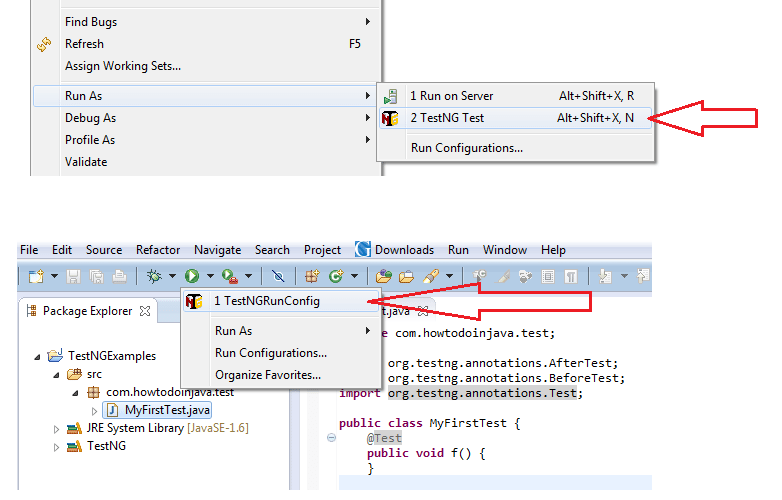The width and height of the screenshot is (782, 500).
Task: Click the Save toolbar icon
Action: coord(73,276)
